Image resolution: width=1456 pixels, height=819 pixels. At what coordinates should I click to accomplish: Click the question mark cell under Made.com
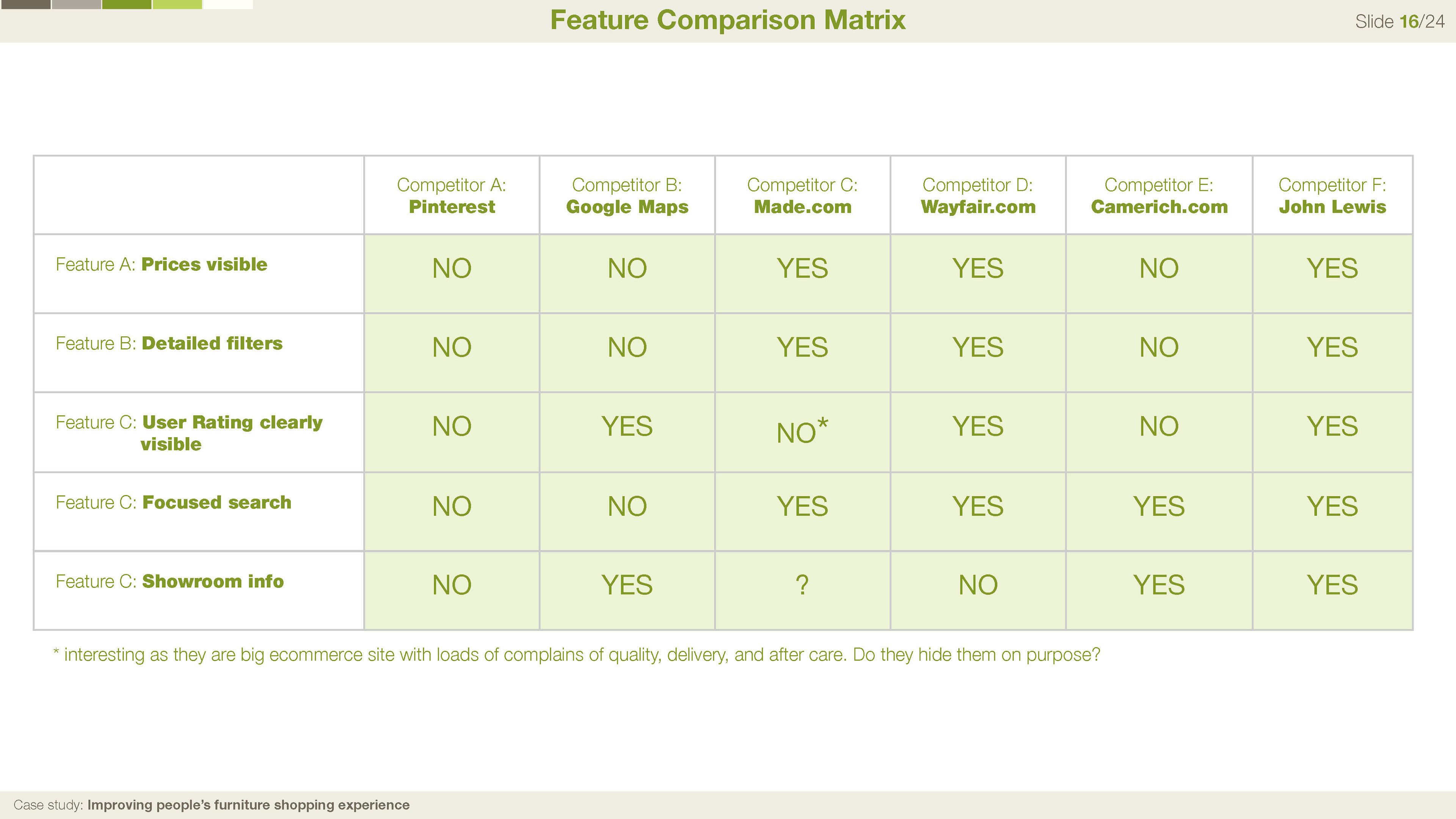click(x=802, y=591)
